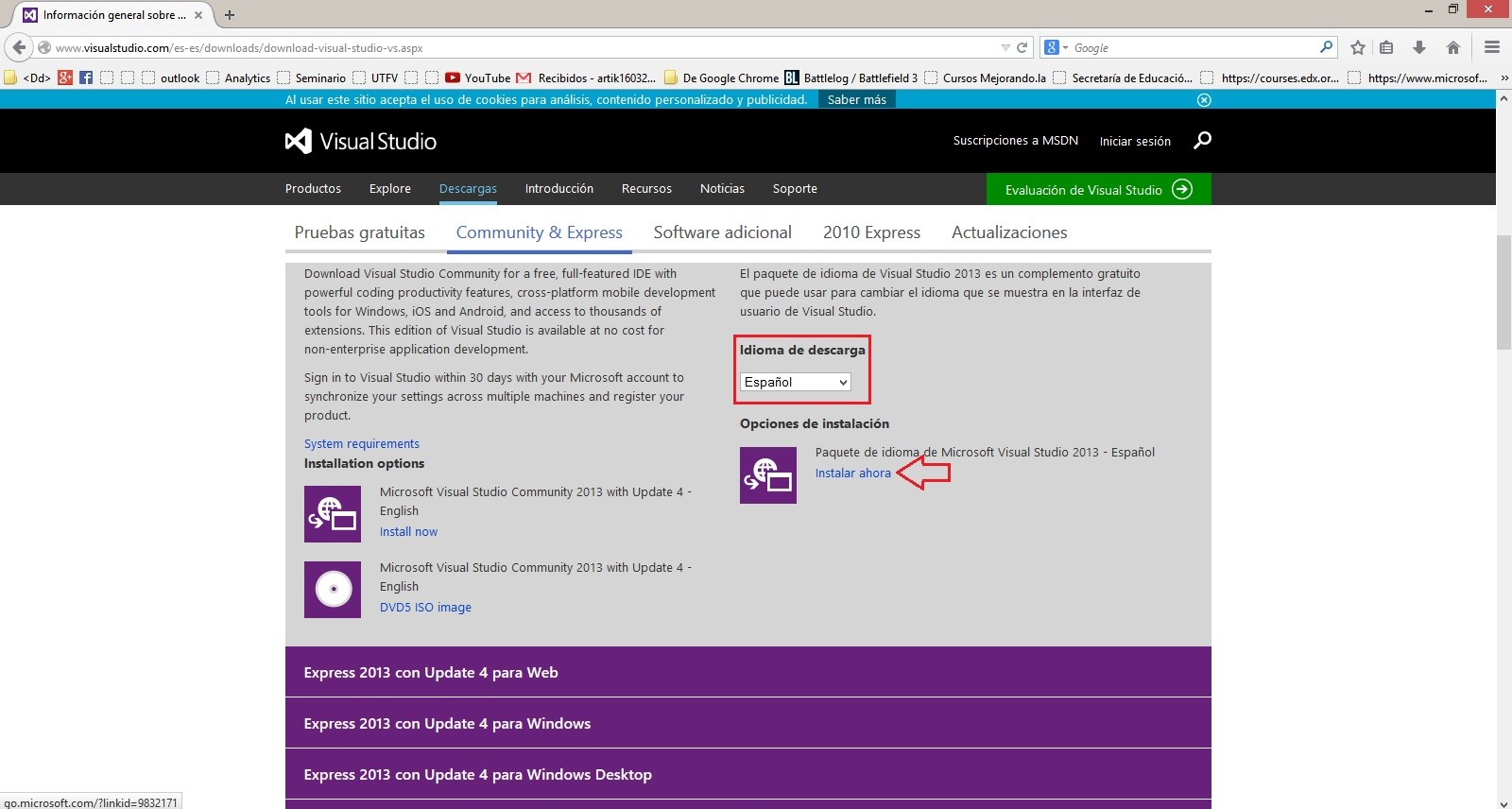The width and height of the screenshot is (1512, 809).
Task: Click the web installer icon for Community 2013
Action: coord(333,514)
